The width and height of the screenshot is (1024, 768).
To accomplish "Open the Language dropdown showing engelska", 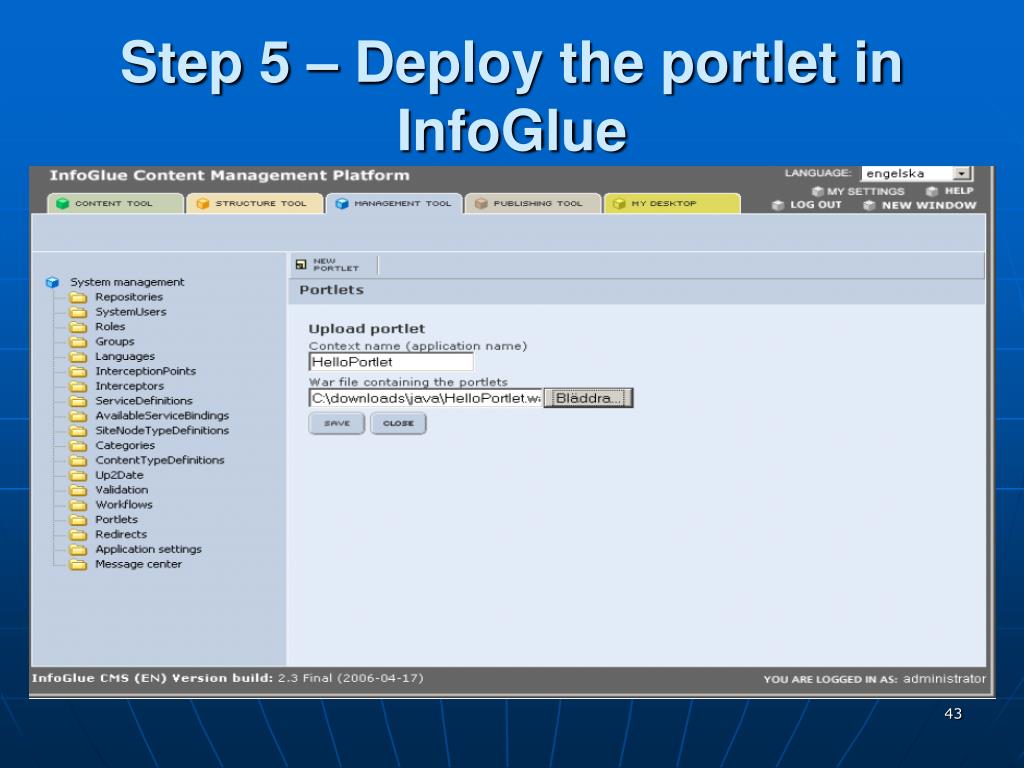I will pyautogui.click(x=917, y=174).
